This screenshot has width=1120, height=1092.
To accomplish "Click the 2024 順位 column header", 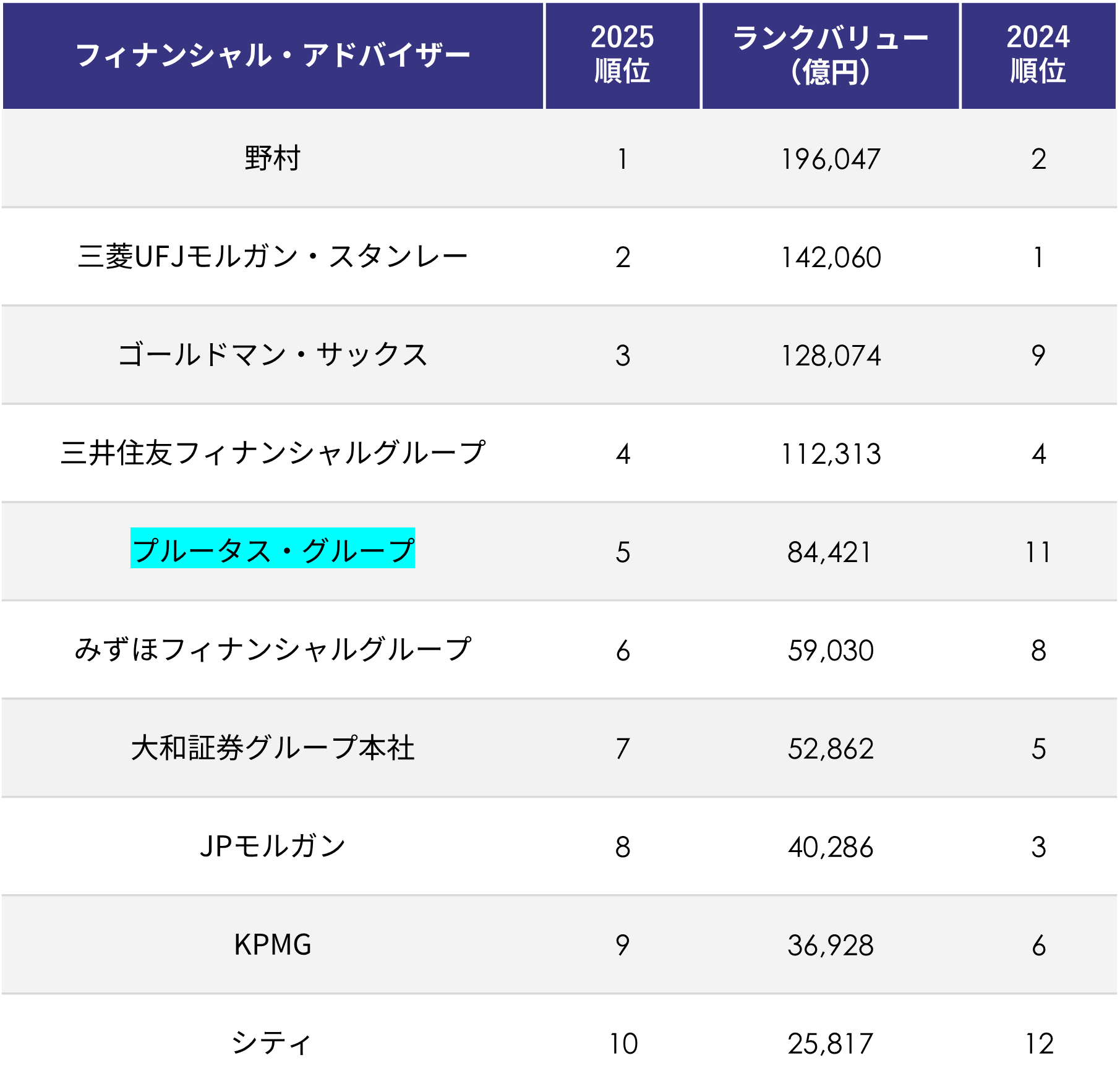I will [1038, 56].
